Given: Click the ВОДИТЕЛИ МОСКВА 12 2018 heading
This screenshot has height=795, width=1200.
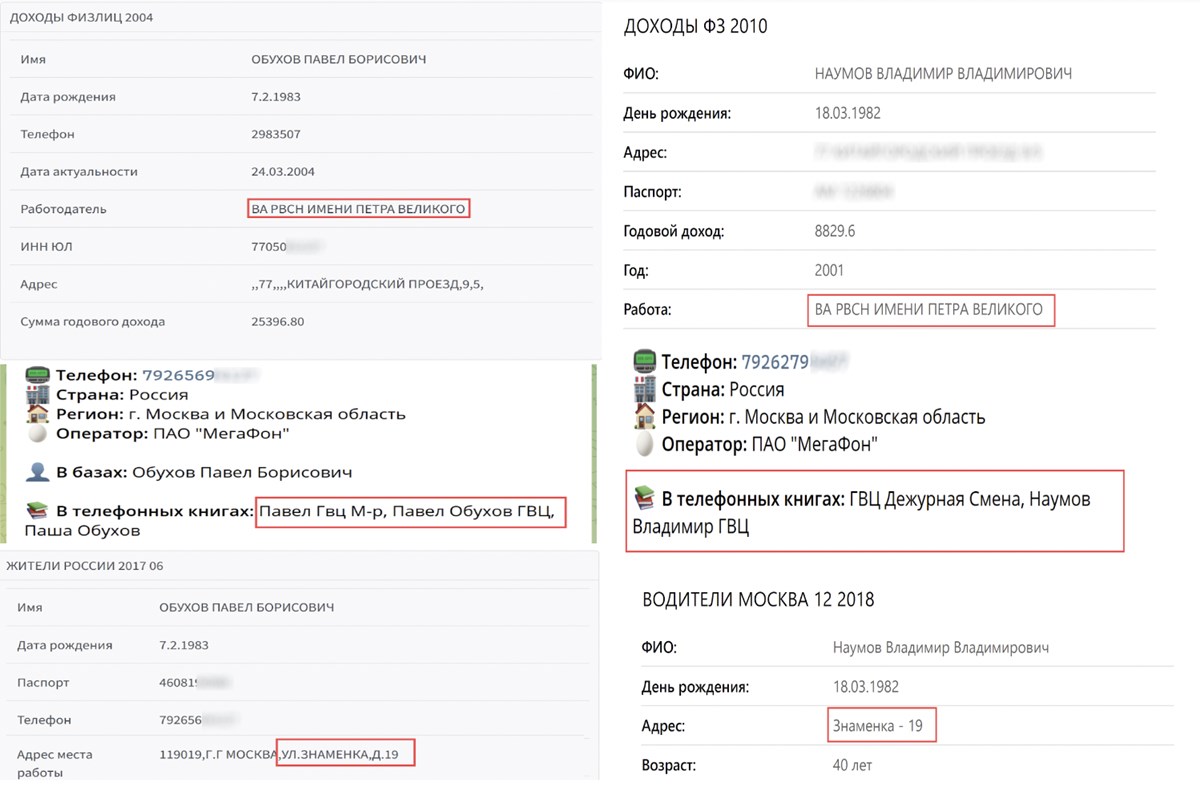Looking at the screenshot, I should pos(758,600).
